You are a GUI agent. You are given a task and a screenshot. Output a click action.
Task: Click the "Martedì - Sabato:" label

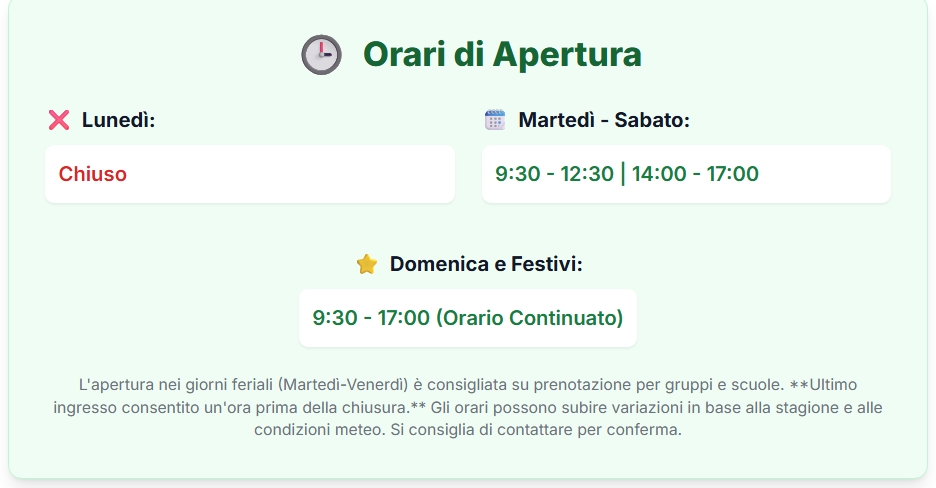[604, 121]
